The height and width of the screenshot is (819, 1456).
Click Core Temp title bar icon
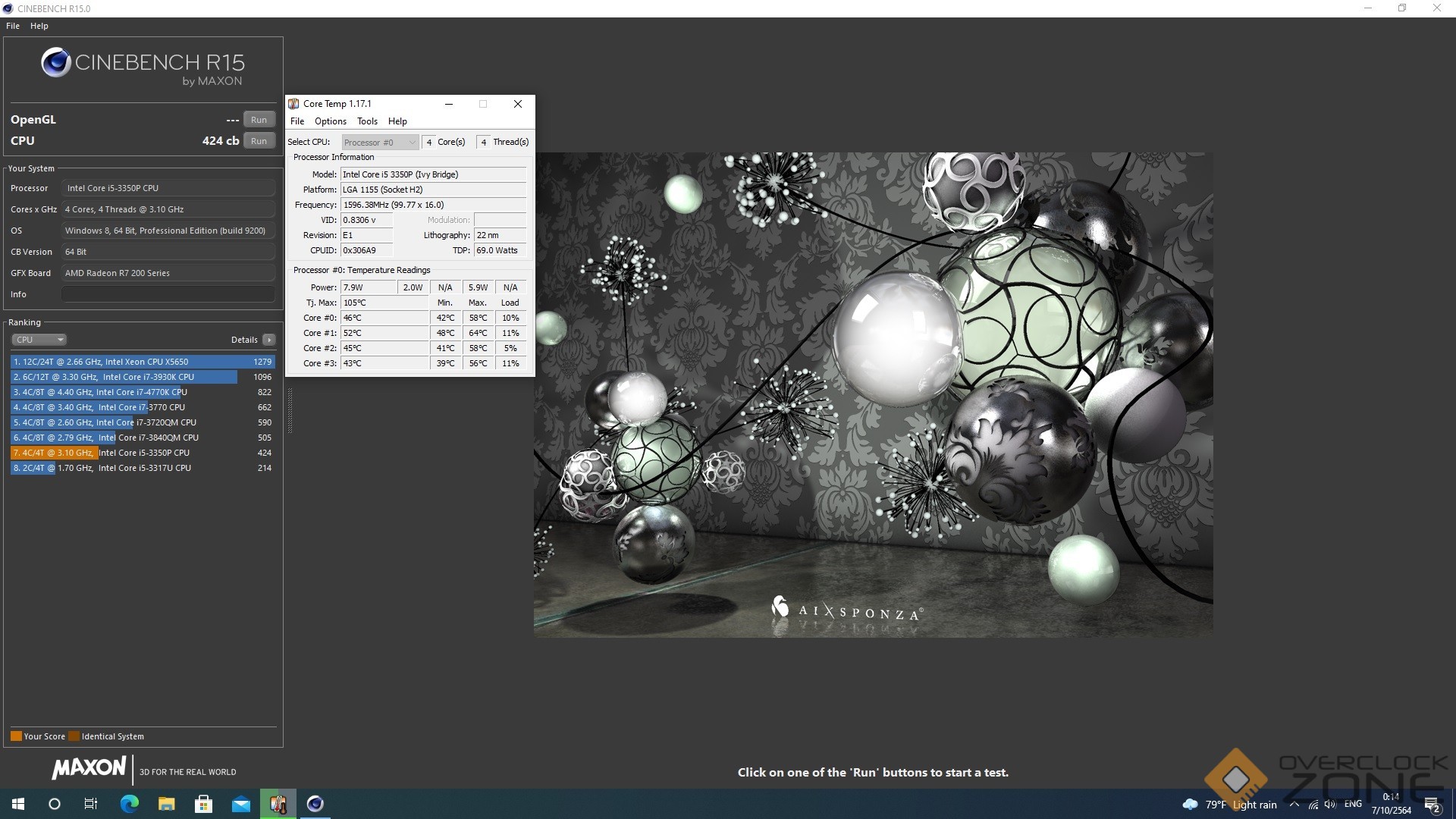[293, 104]
